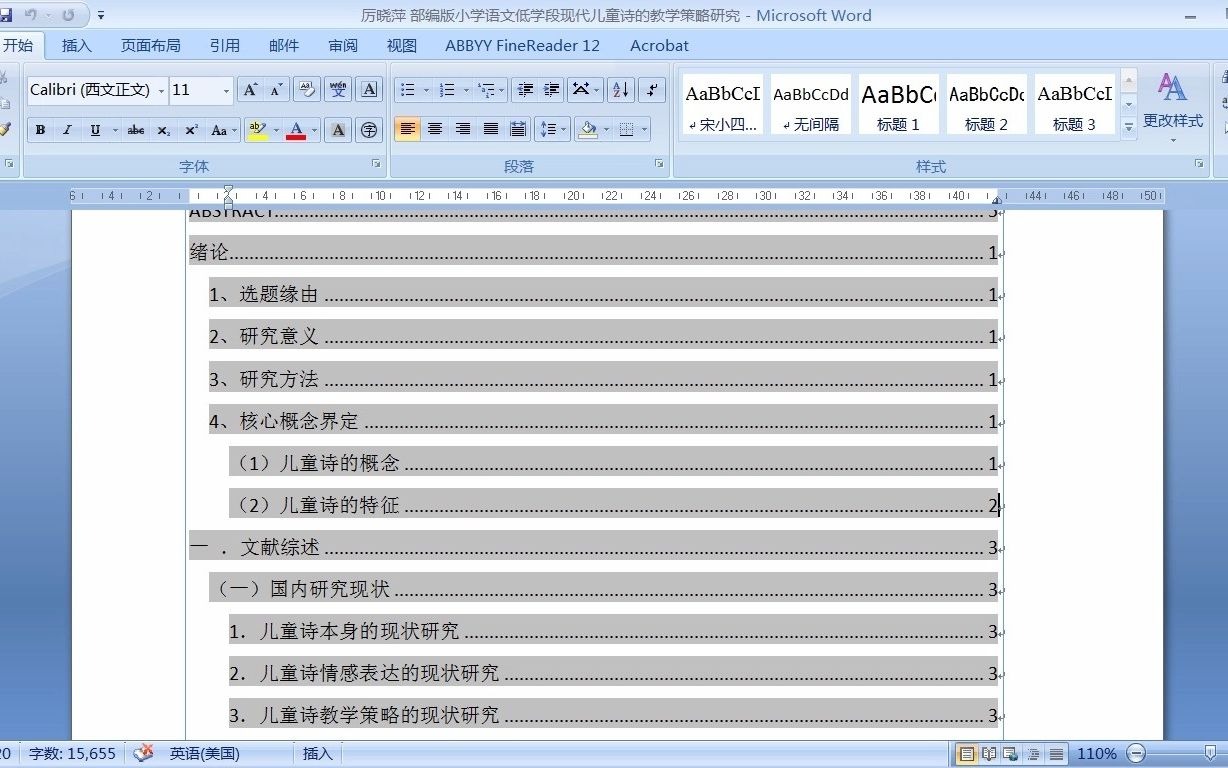Toggle bold formatting
This screenshot has height=768, width=1228.
point(40,129)
